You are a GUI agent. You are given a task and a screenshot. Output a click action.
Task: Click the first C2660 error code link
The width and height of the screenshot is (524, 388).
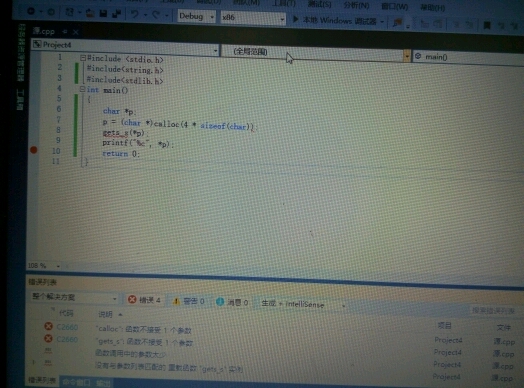pos(67,327)
